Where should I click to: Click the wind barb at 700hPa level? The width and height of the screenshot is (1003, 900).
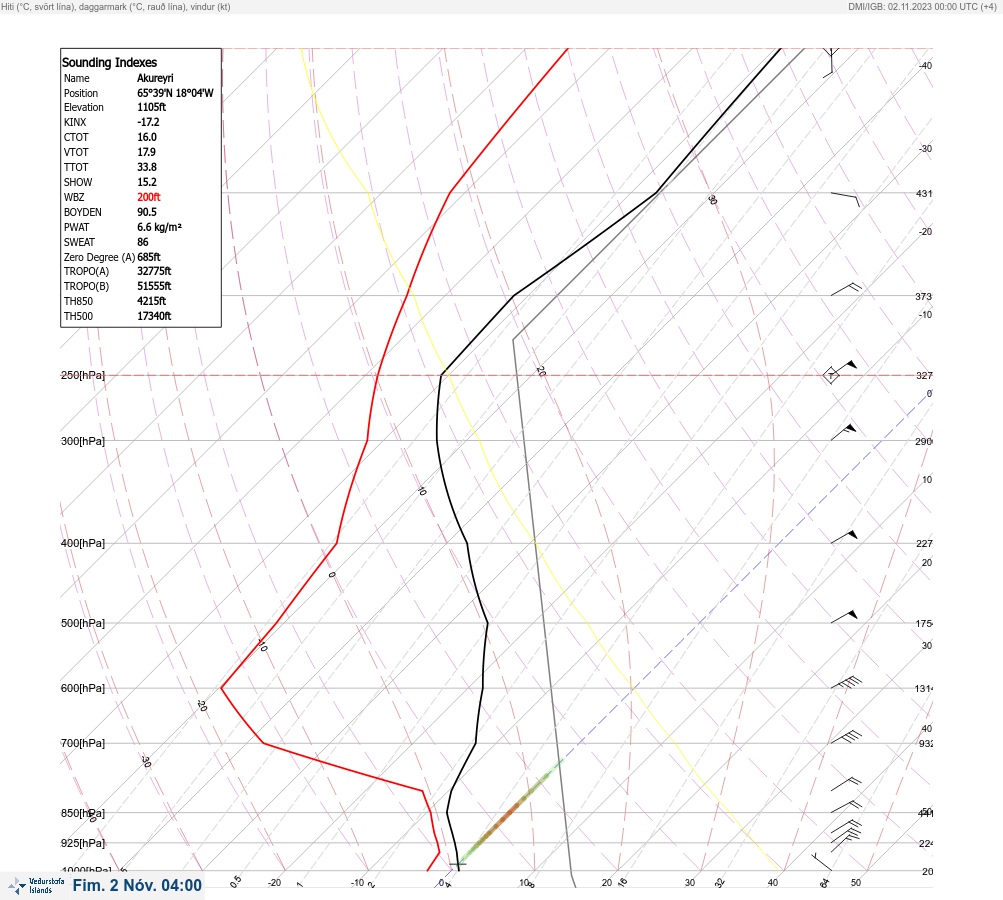[846, 737]
